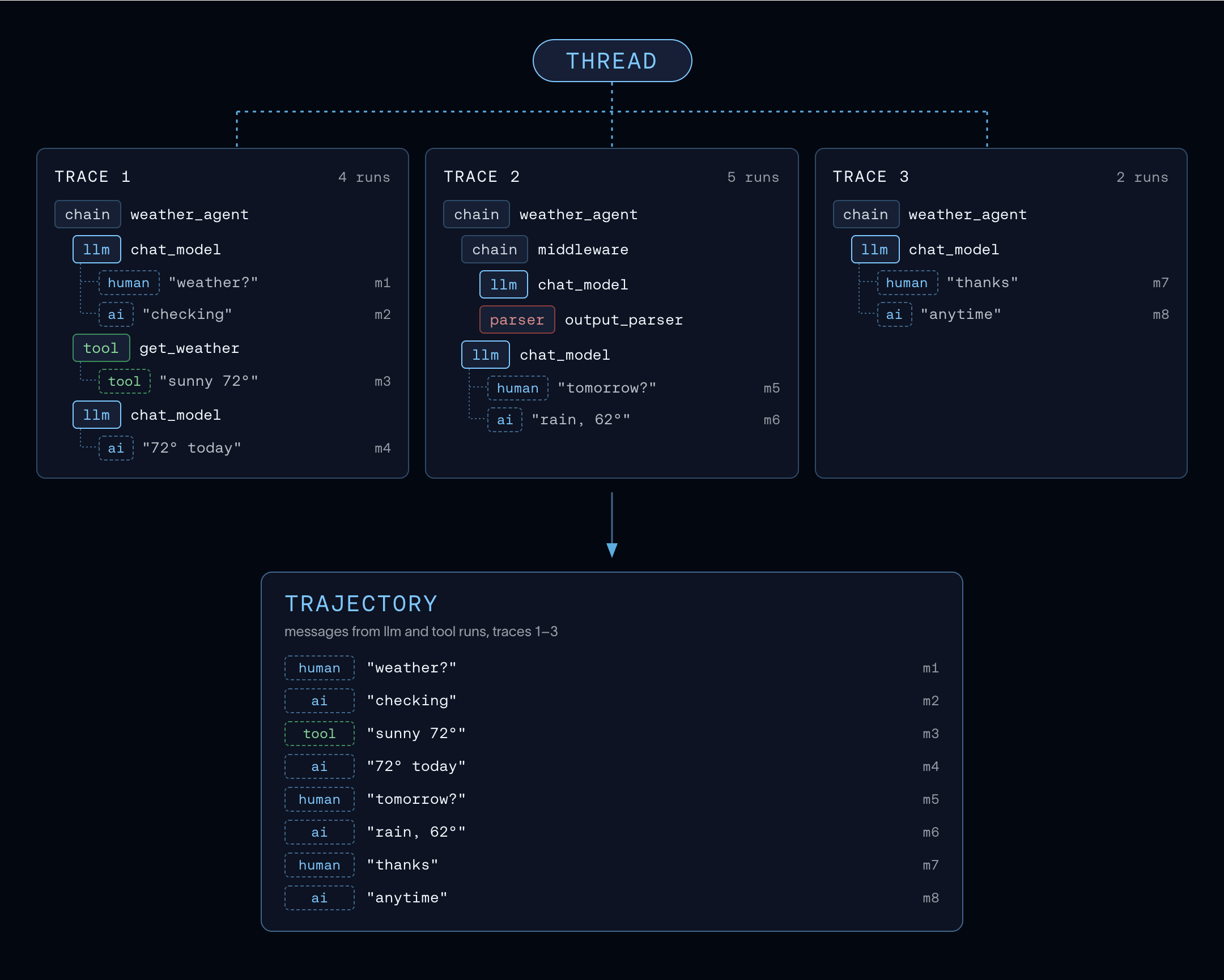Select the TRAJECTORY heading
Screen dimensions: 1224x980
tap(361, 604)
